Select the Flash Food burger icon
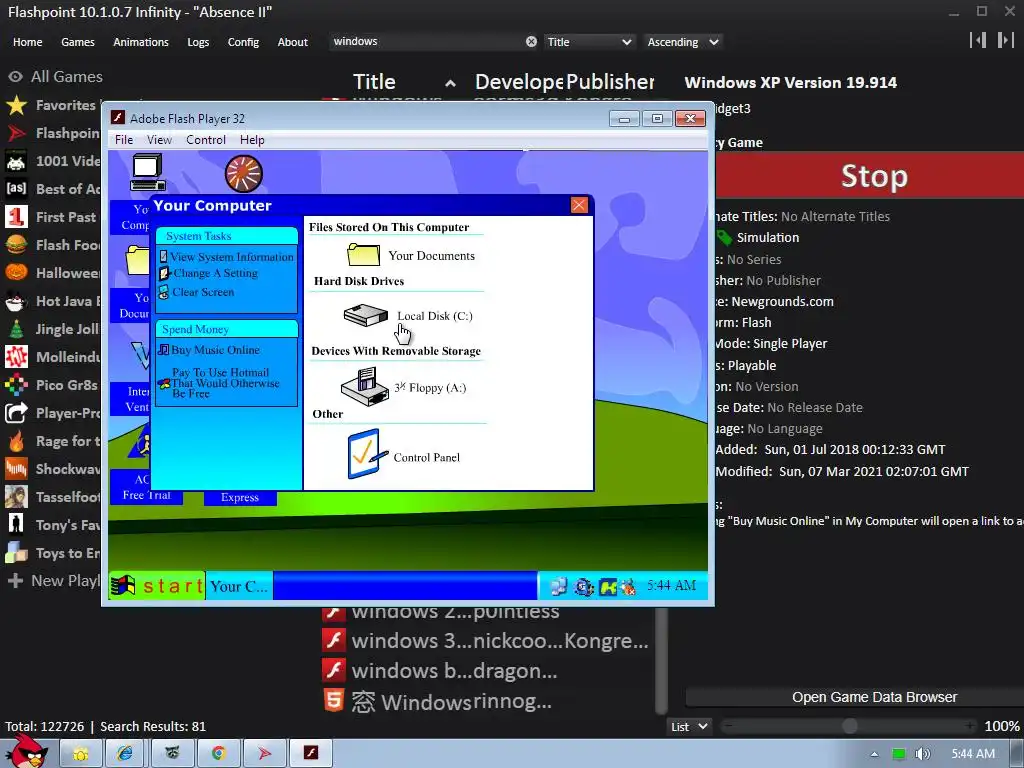 click(16, 245)
